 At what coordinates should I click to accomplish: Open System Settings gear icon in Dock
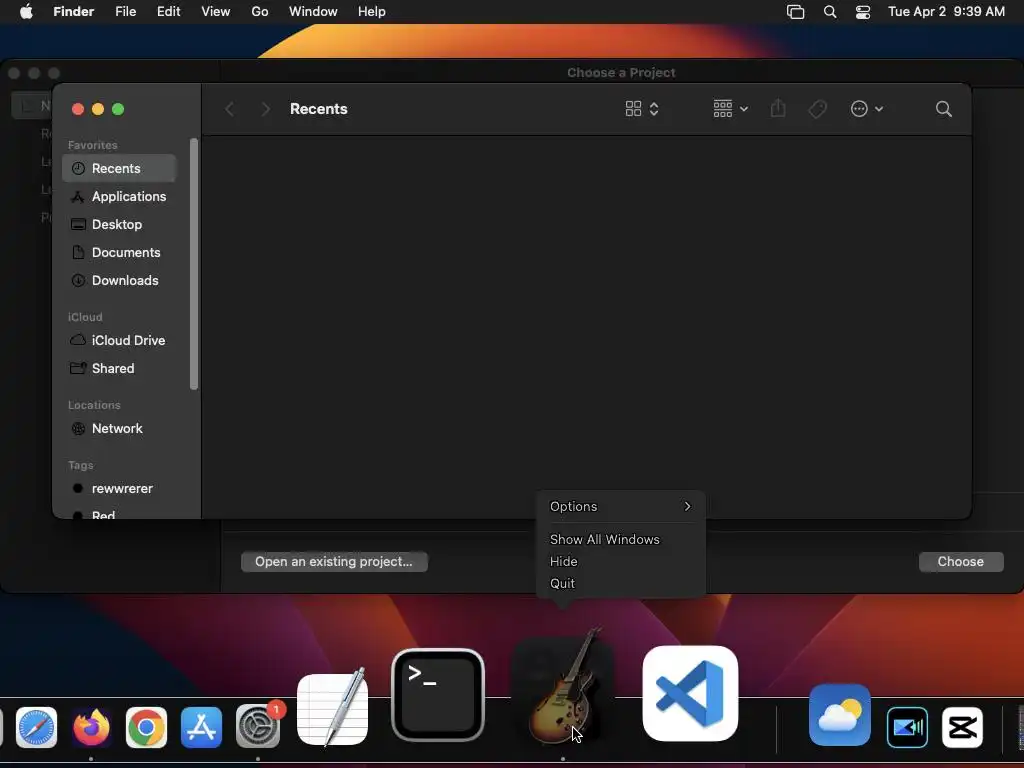258,726
